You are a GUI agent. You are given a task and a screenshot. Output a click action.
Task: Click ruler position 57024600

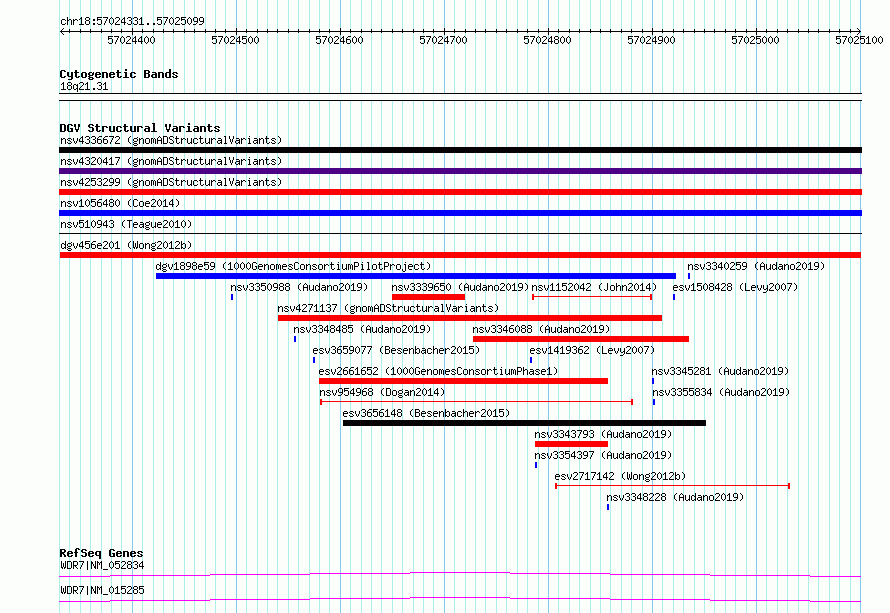[339, 40]
